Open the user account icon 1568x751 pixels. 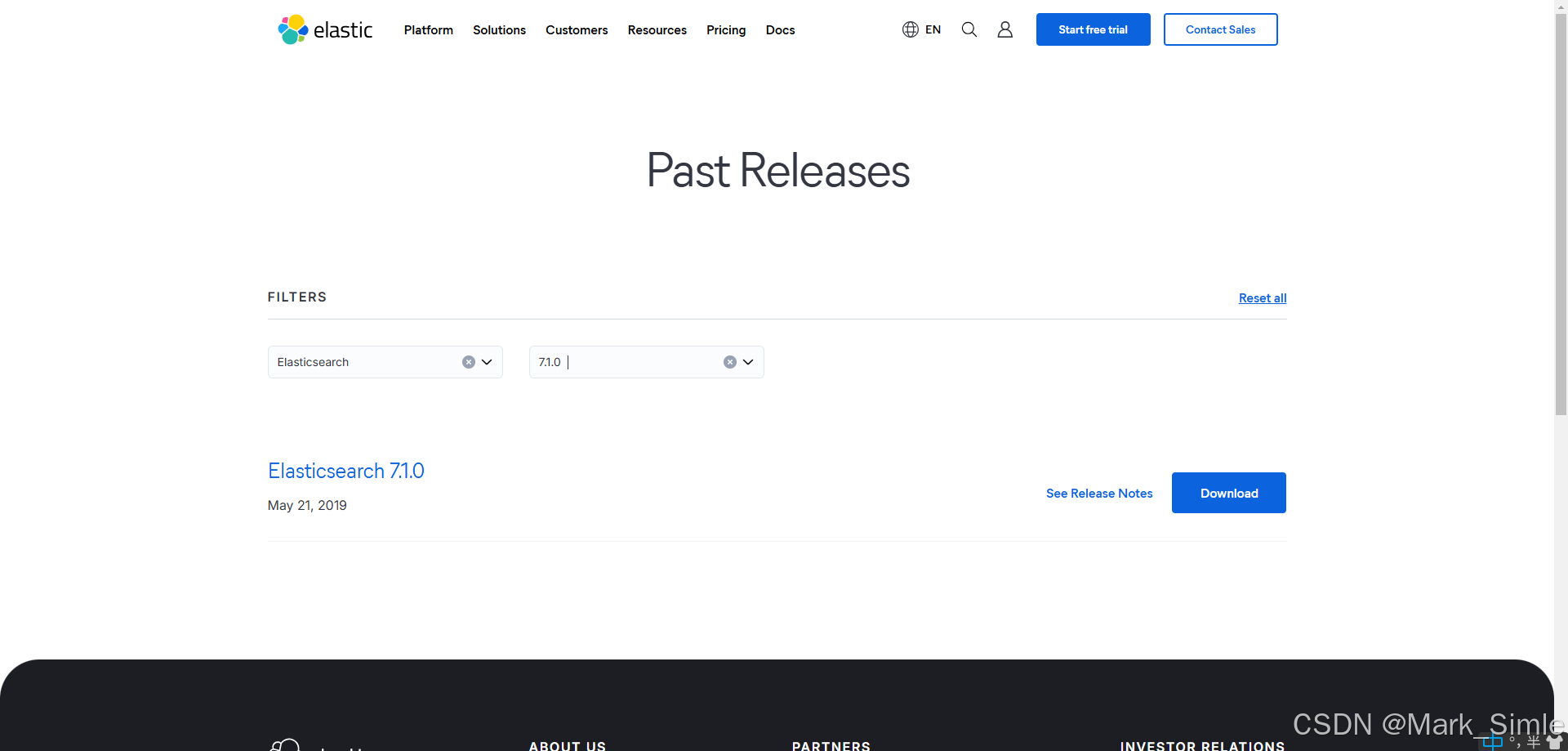point(1005,29)
